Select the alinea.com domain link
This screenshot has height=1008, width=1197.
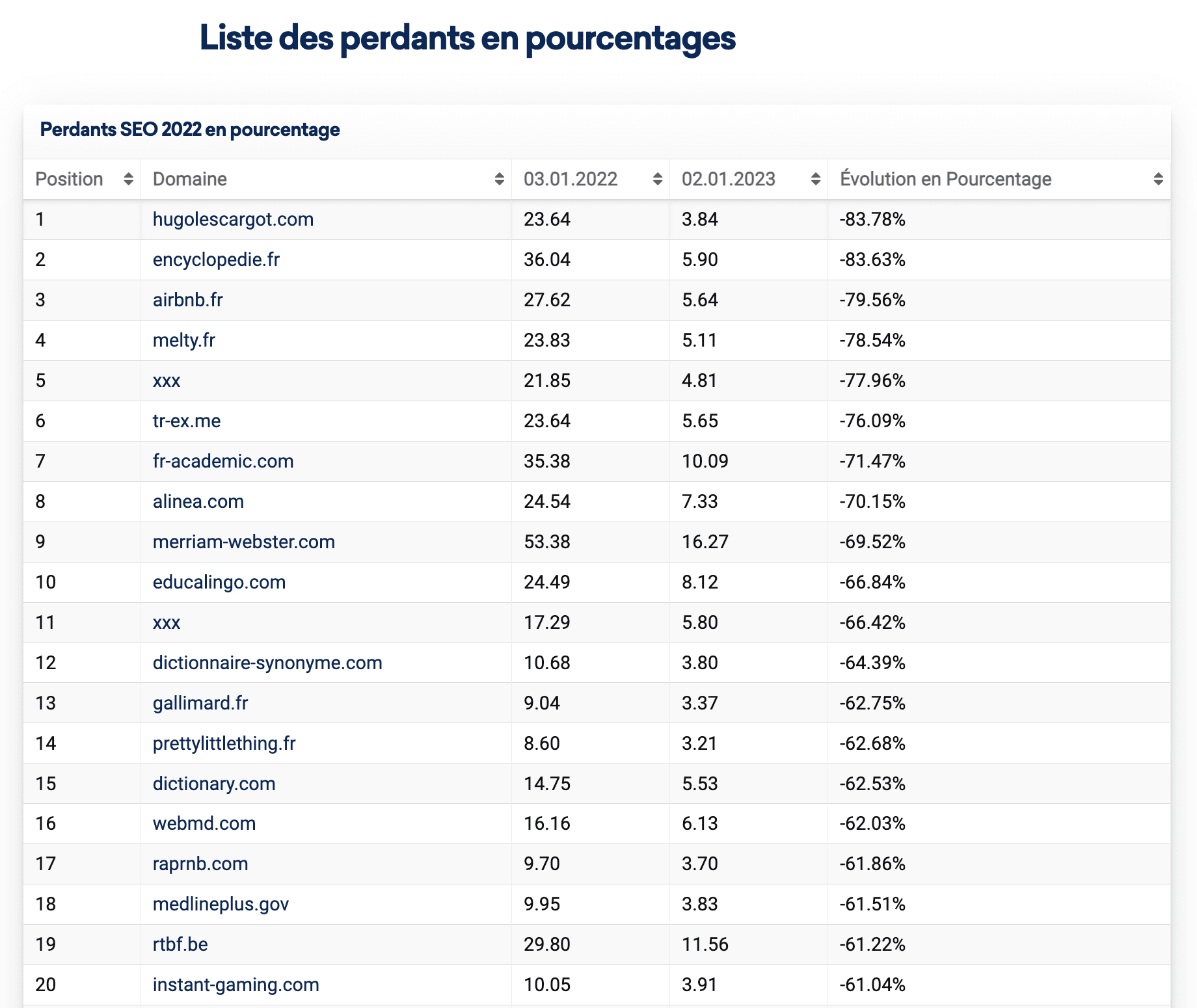pos(198,501)
